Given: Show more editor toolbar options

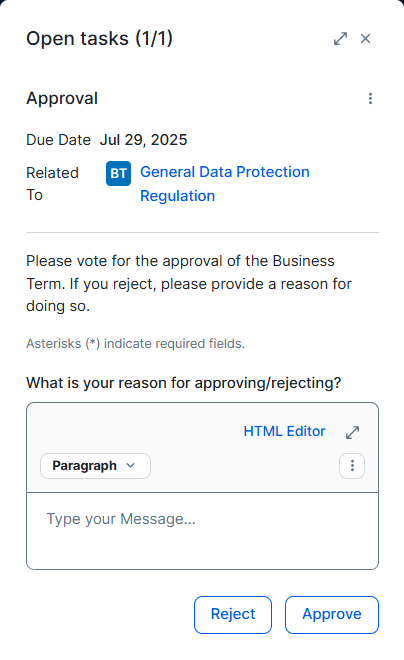Looking at the screenshot, I should point(352,466).
